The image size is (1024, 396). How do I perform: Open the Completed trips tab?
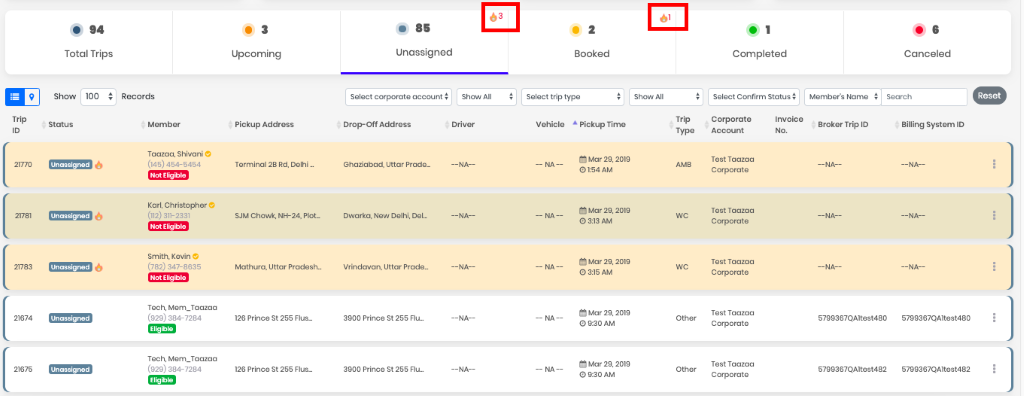click(760, 42)
